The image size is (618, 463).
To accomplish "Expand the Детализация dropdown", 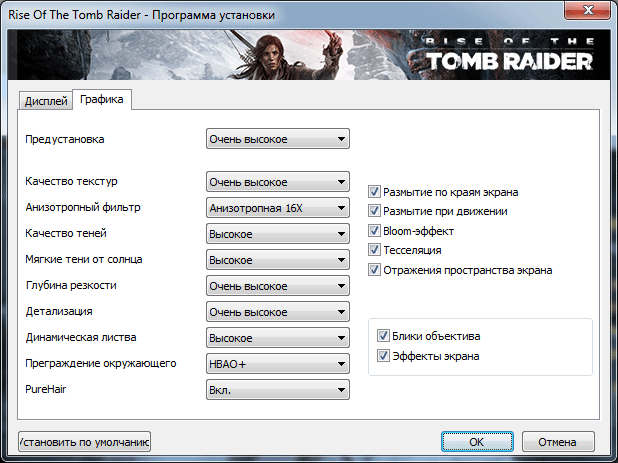I will 277,312.
